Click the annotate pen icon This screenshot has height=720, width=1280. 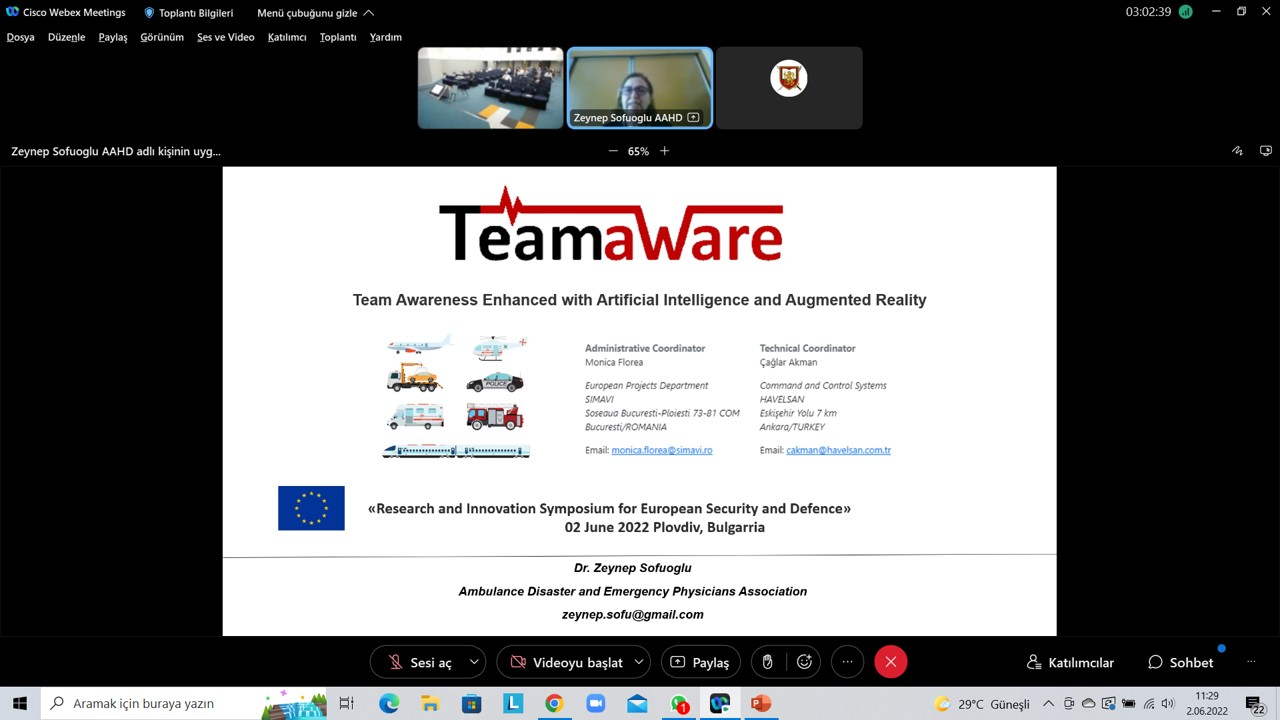coord(1237,151)
